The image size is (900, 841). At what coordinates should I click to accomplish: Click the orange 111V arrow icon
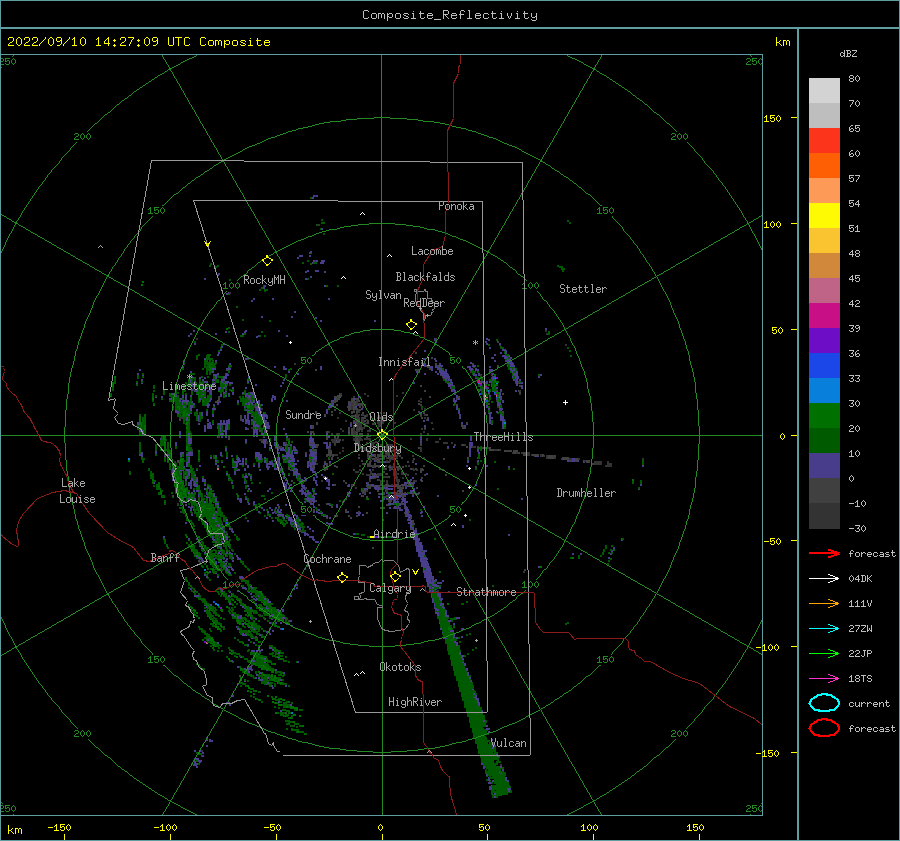824,603
